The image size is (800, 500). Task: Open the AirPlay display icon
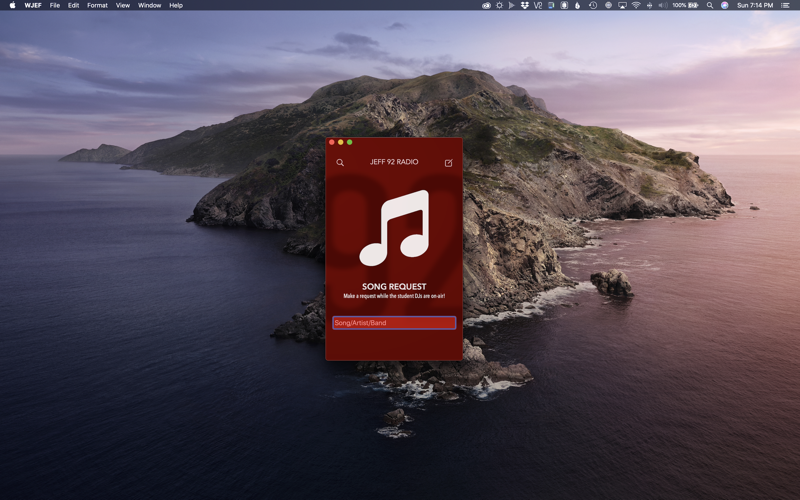pos(621,5)
